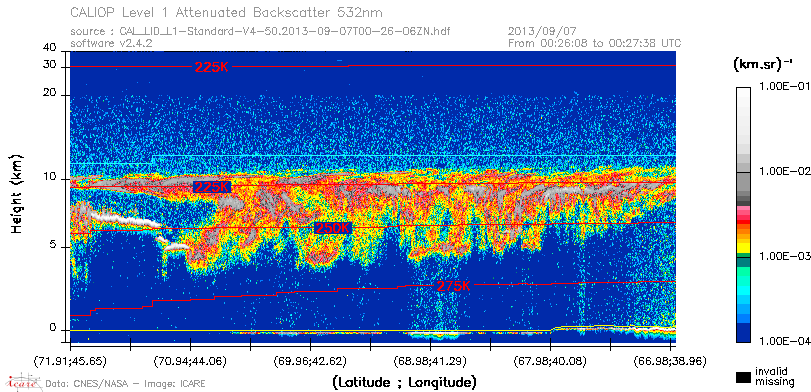The height and width of the screenshot is (392, 811).
Task: Click the '225K' label near 10 km
Action: click(x=211, y=187)
